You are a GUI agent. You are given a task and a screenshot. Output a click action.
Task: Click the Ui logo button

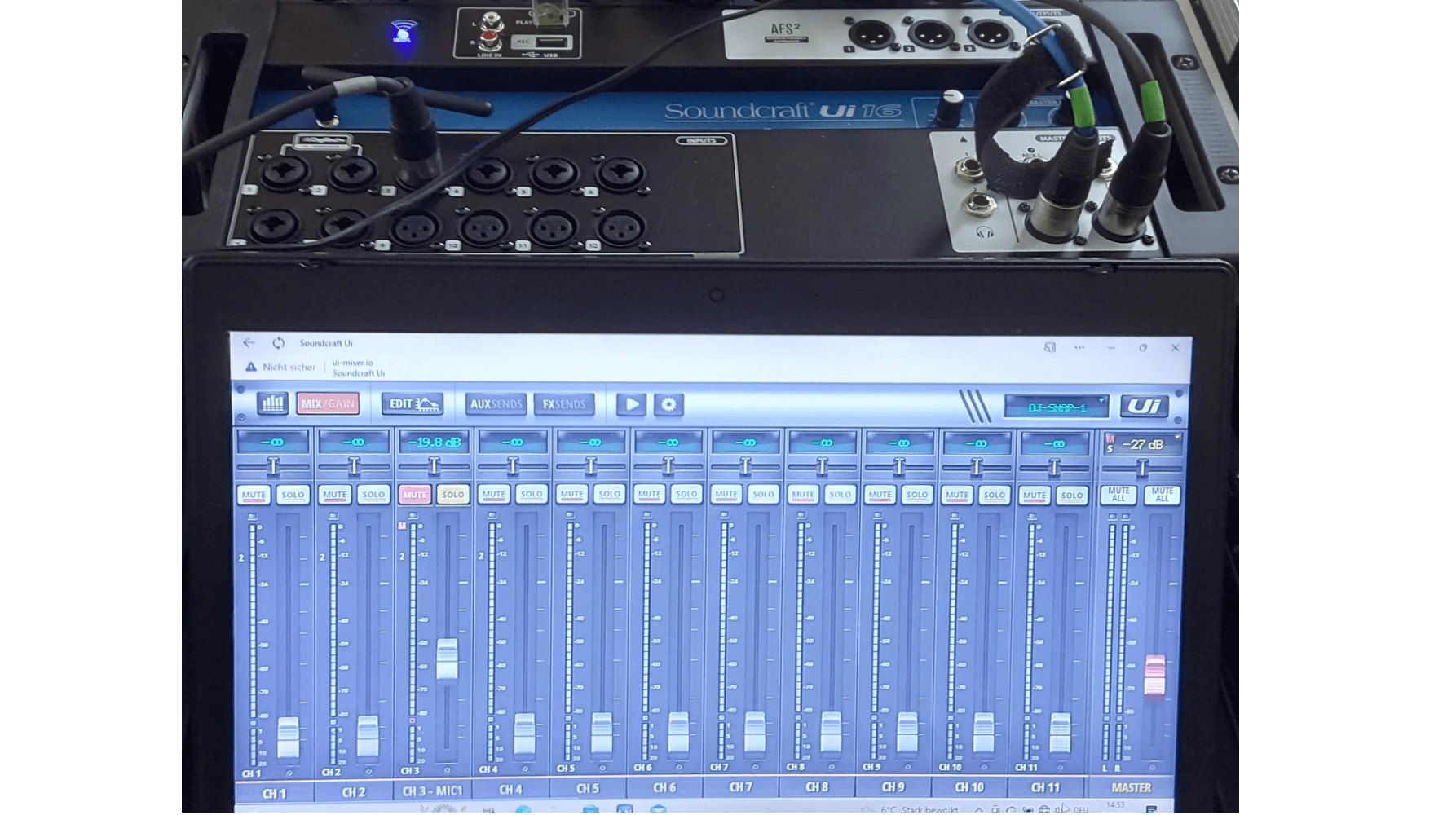click(x=1144, y=406)
